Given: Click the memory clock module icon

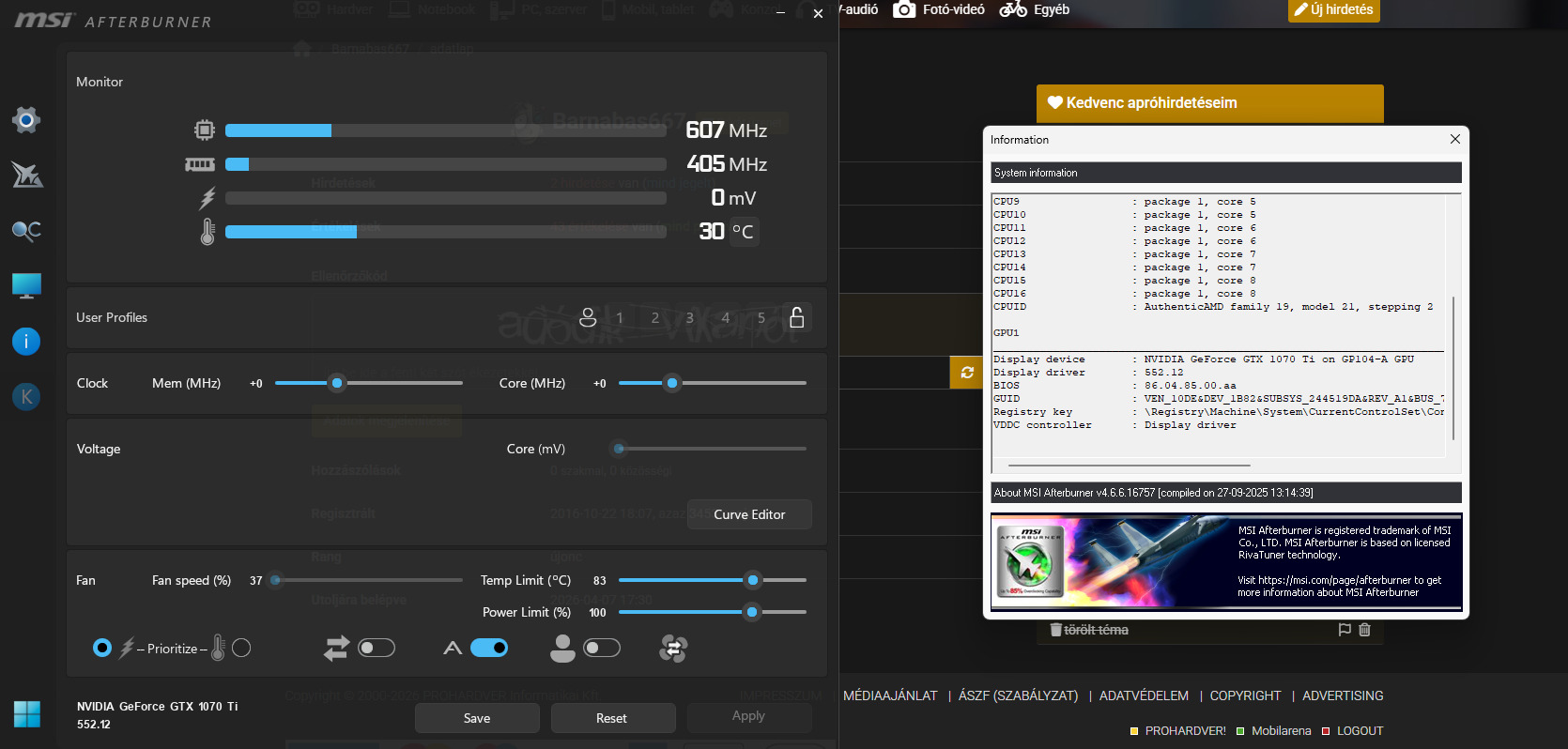Looking at the screenshot, I should click(x=200, y=164).
